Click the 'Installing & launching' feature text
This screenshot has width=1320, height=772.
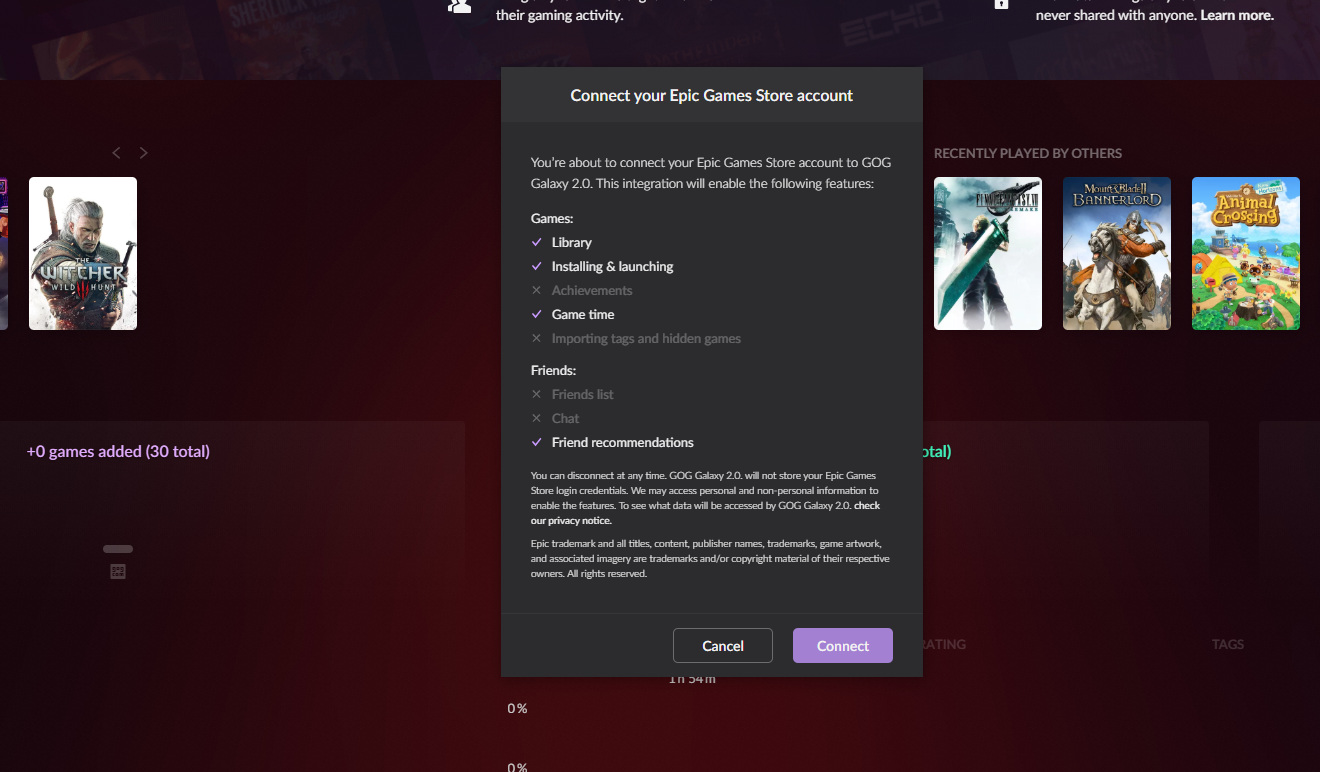coord(612,266)
